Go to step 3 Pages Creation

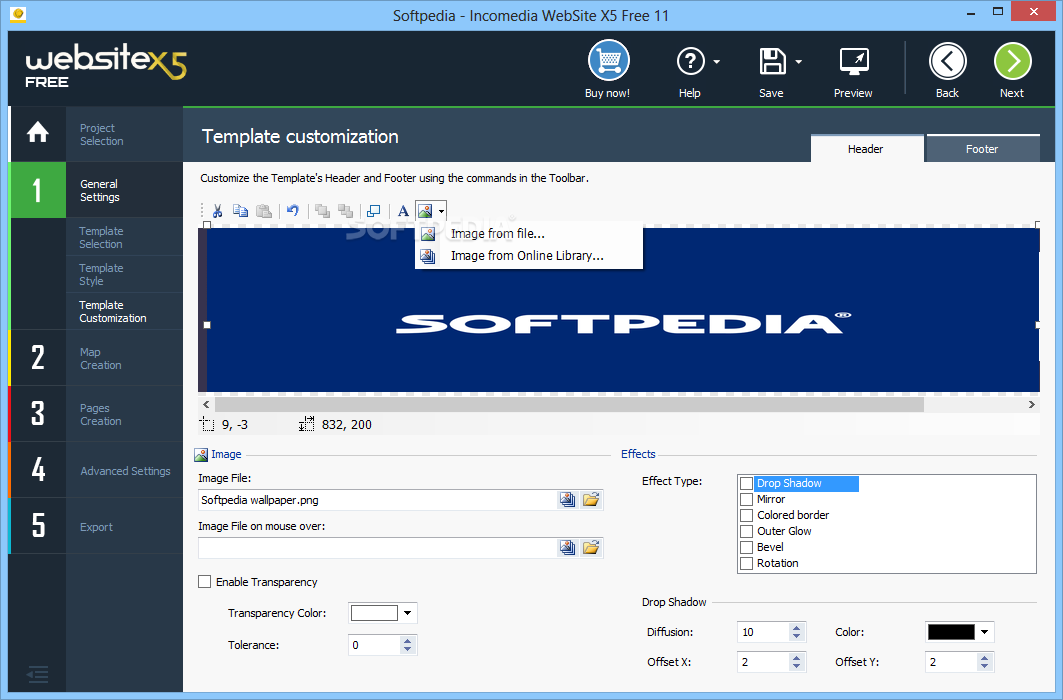click(97, 414)
